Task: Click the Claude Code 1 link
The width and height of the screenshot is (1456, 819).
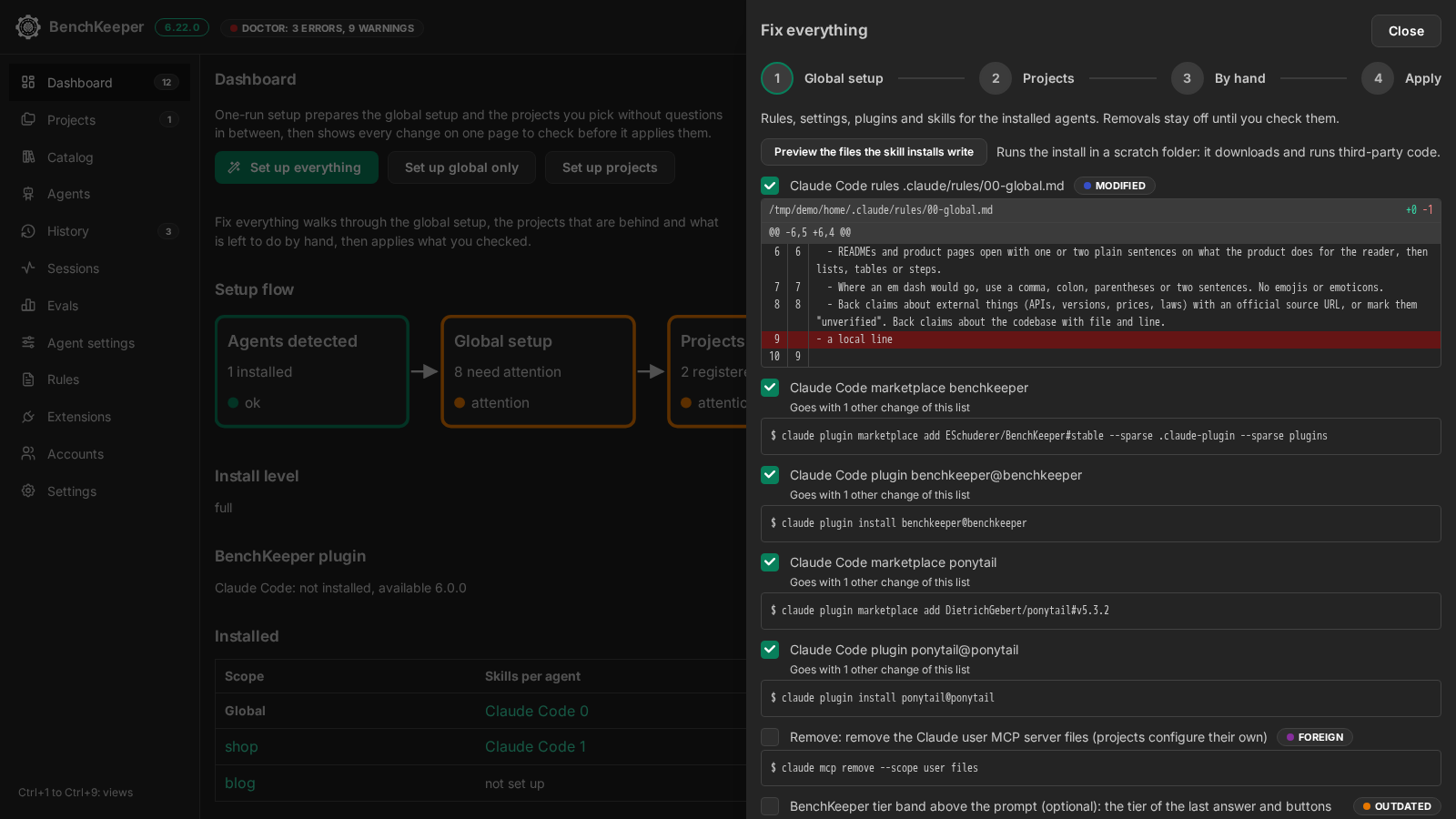Action: click(535, 746)
